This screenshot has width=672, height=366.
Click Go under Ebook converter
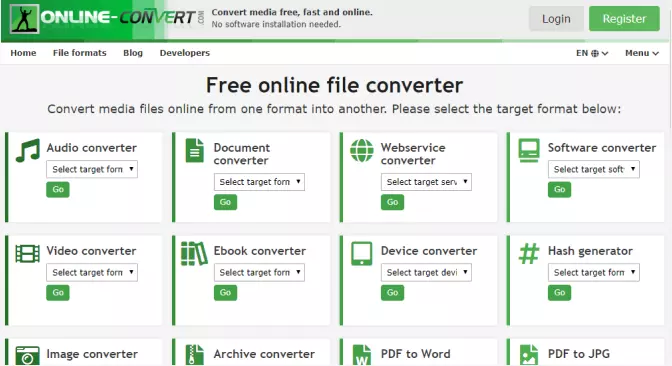coord(225,293)
